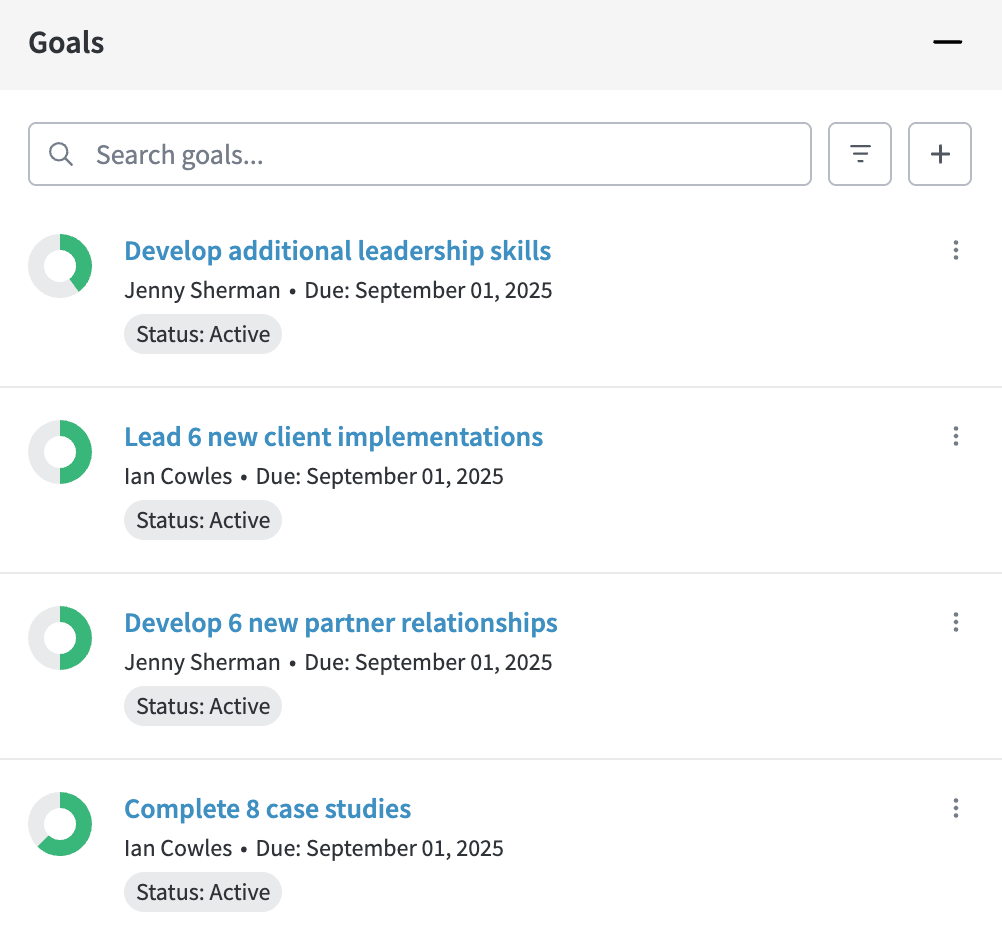Click Status: Active badge on partner relationships goal
1002x942 pixels.
(203, 706)
